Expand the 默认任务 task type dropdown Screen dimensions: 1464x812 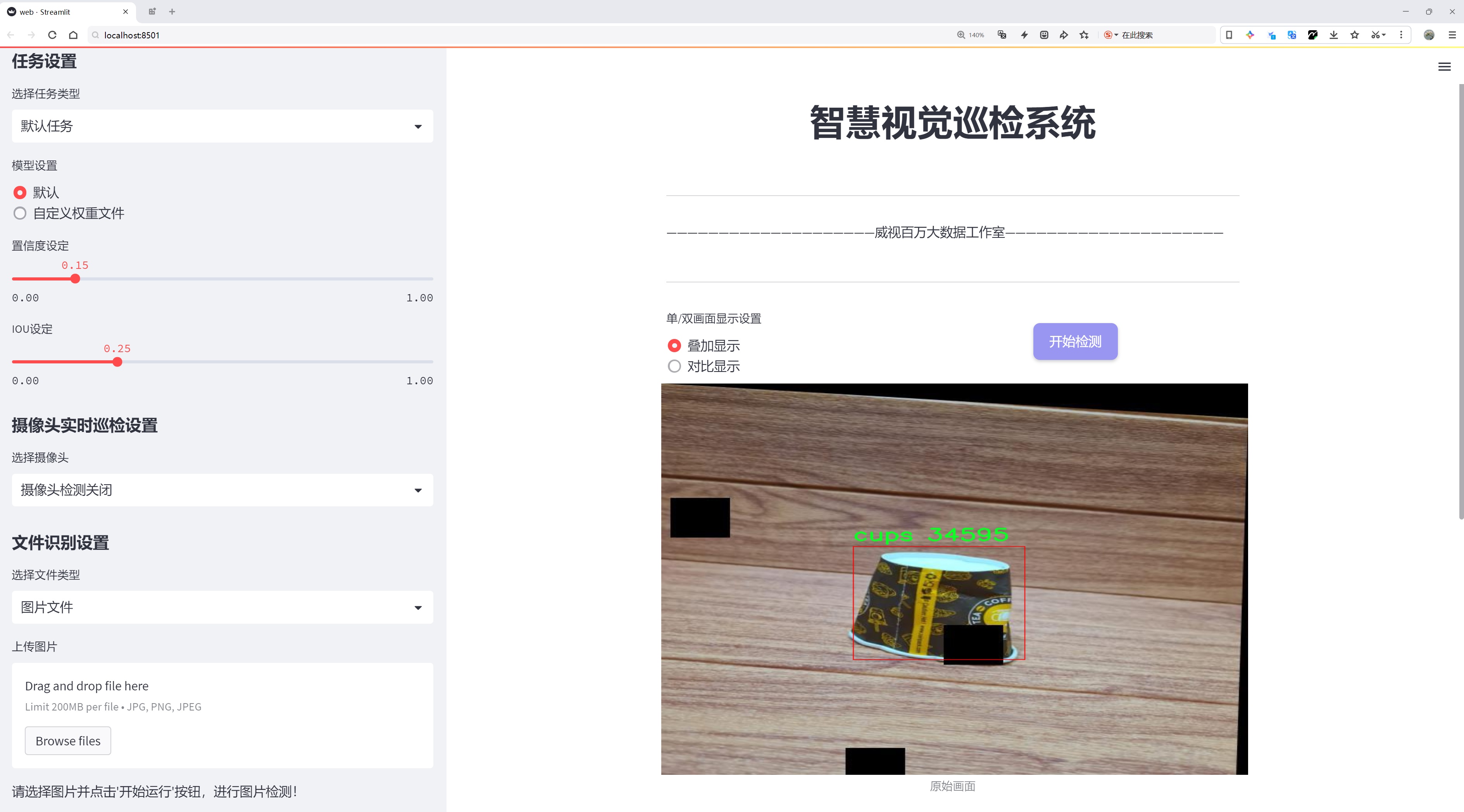pos(222,126)
